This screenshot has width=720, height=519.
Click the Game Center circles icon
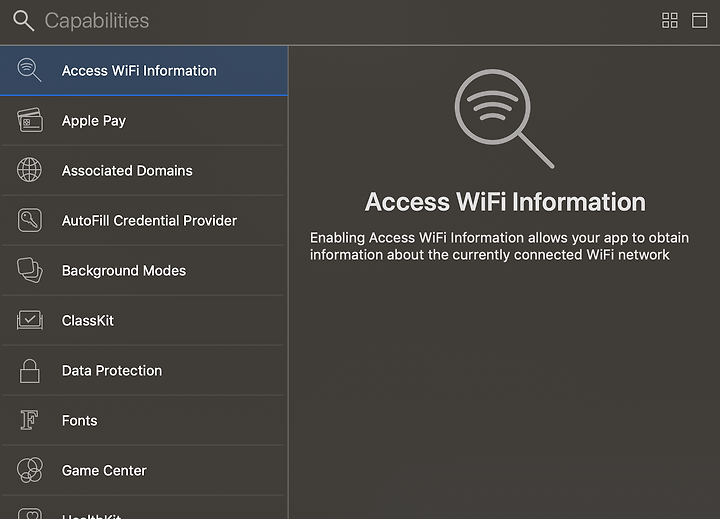(x=30, y=470)
